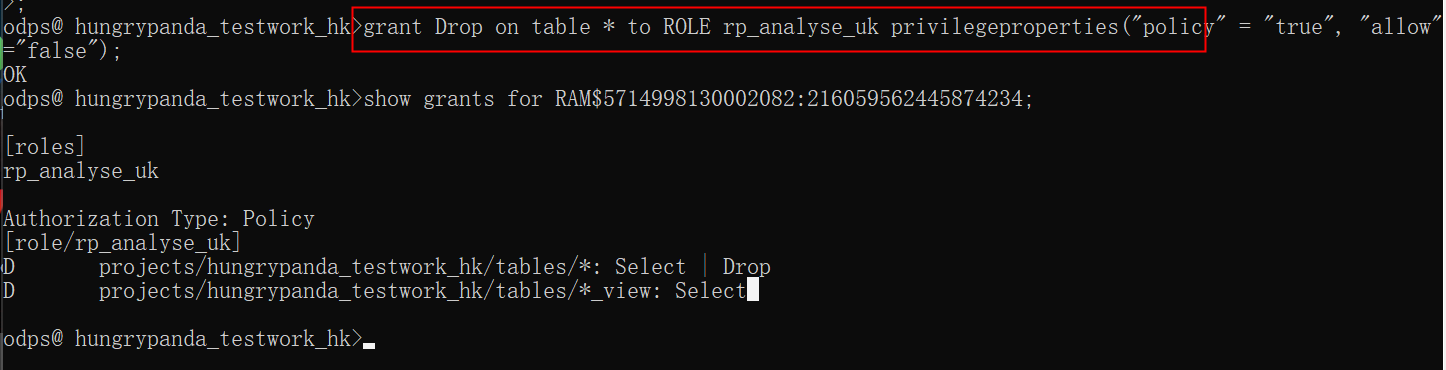Click the show grants for RAM$ command
This screenshot has width=1446, height=370.
699,100
